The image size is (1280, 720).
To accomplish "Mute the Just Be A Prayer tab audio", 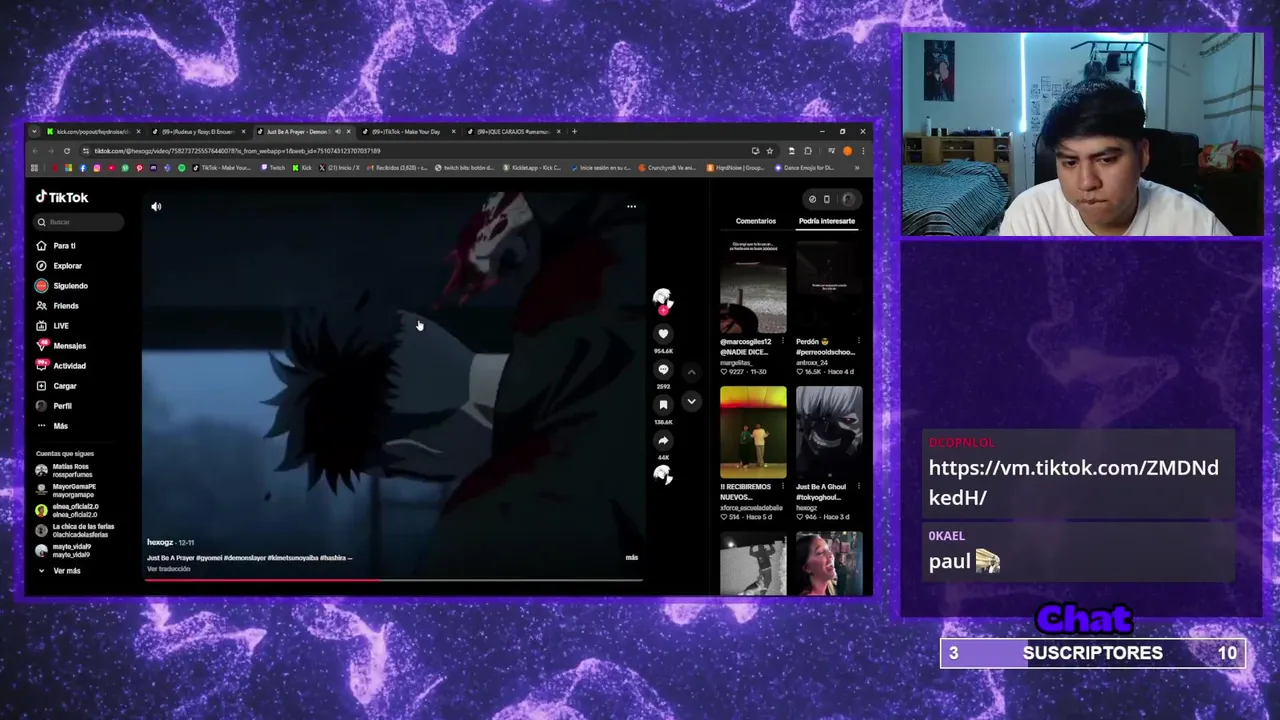I will pyautogui.click(x=337, y=132).
